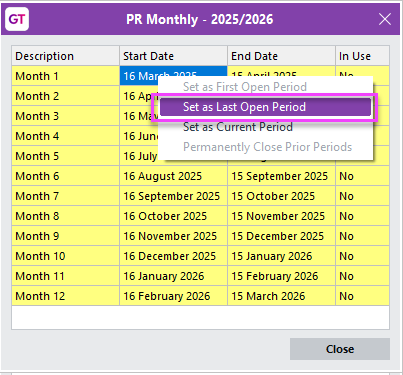Select the Month 6 row description
The image size is (403, 375).
(66, 176)
